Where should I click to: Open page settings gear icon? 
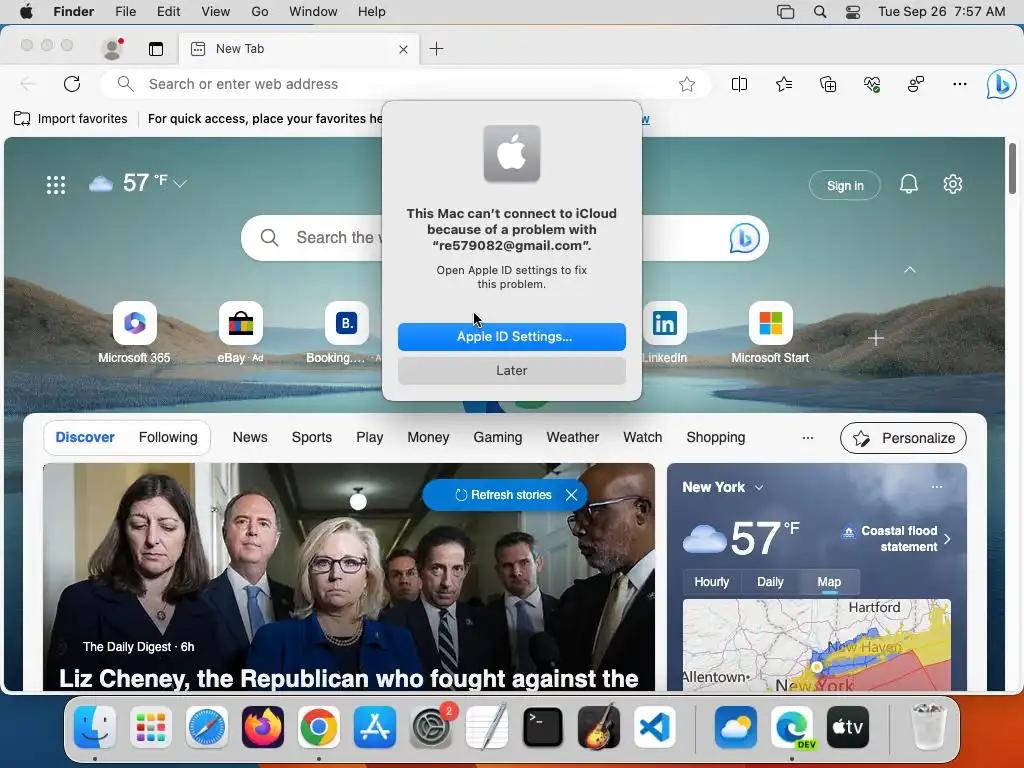pos(953,184)
